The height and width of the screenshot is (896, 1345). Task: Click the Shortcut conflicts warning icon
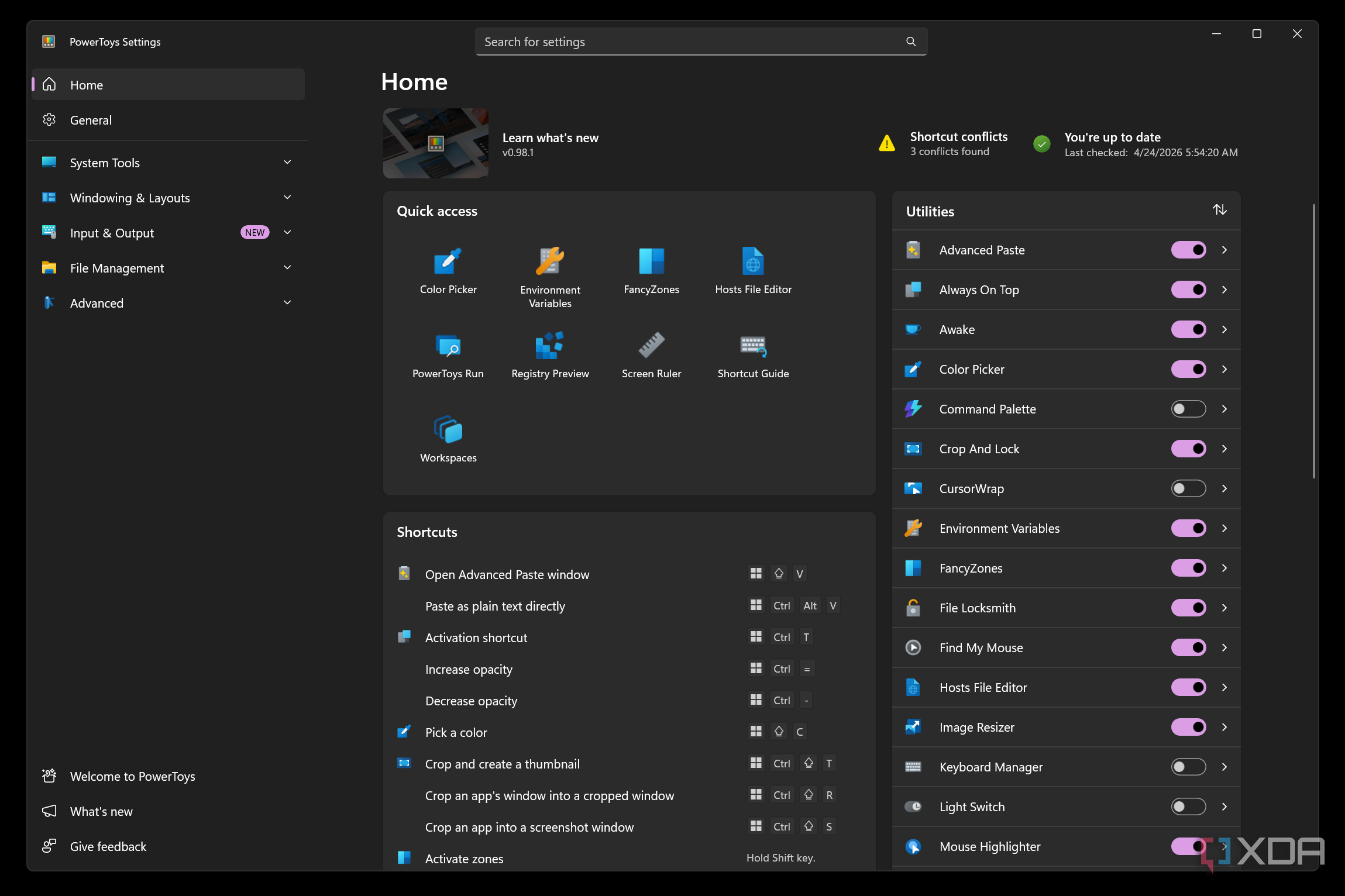[x=887, y=143]
